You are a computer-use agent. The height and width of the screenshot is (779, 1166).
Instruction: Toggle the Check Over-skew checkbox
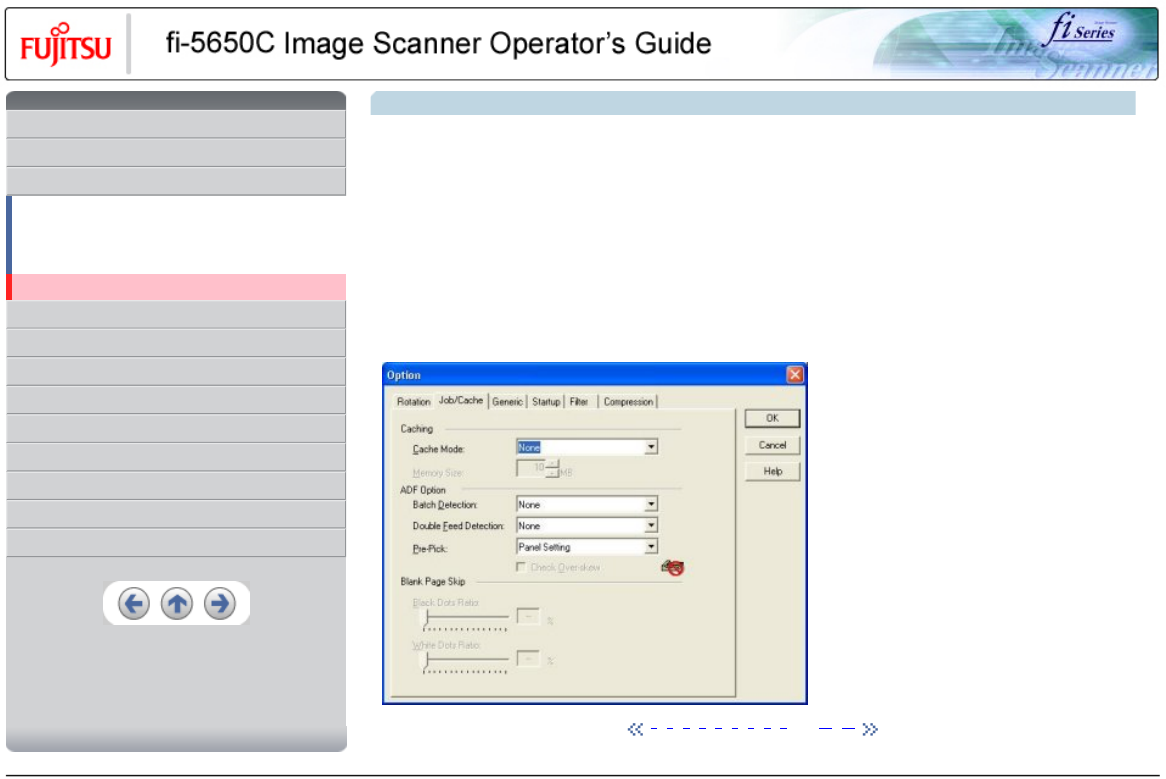tap(521, 567)
